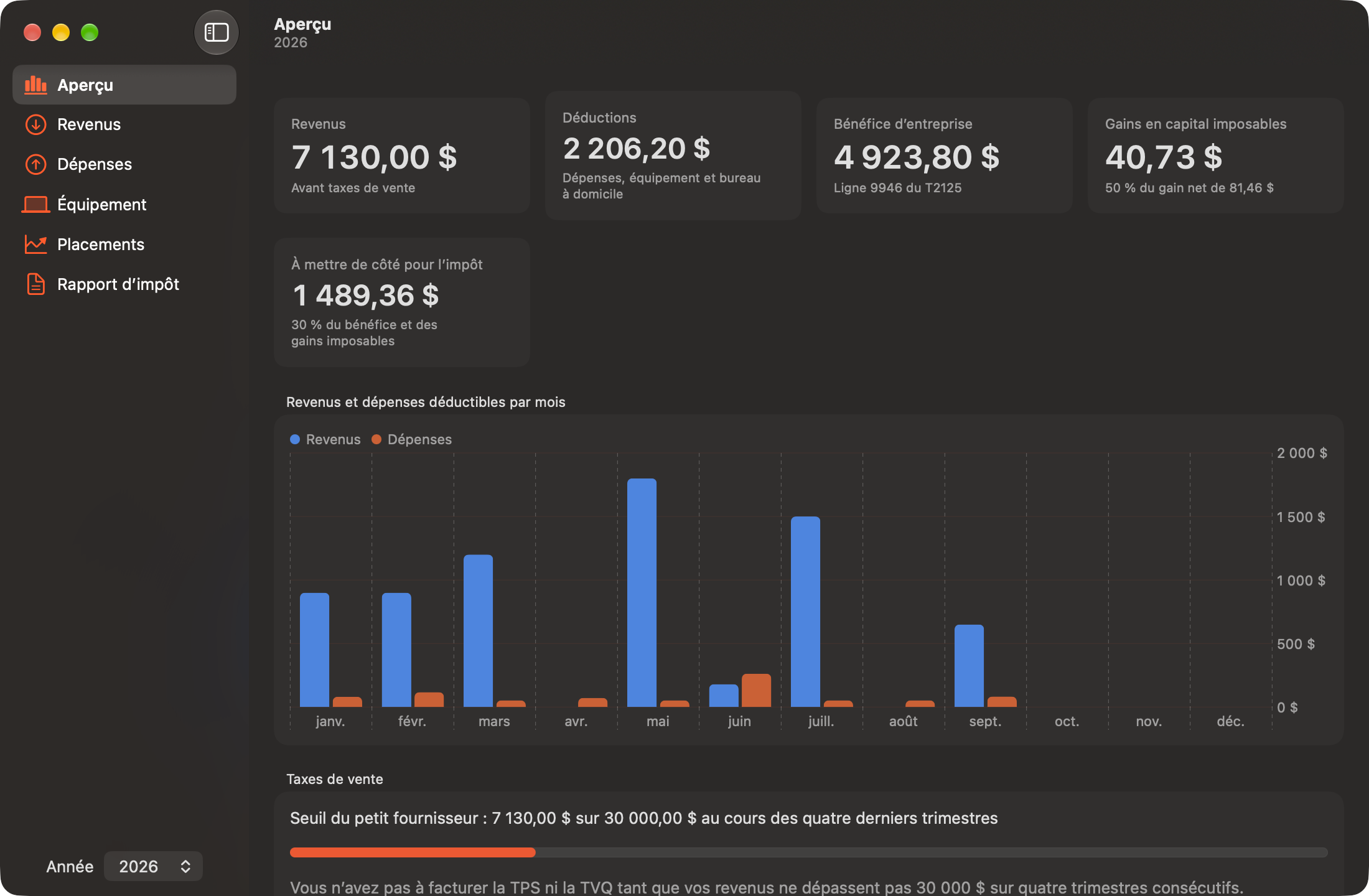The height and width of the screenshot is (896, 1369).
Task: Click the 'août' month axis label
Action: 903,721
